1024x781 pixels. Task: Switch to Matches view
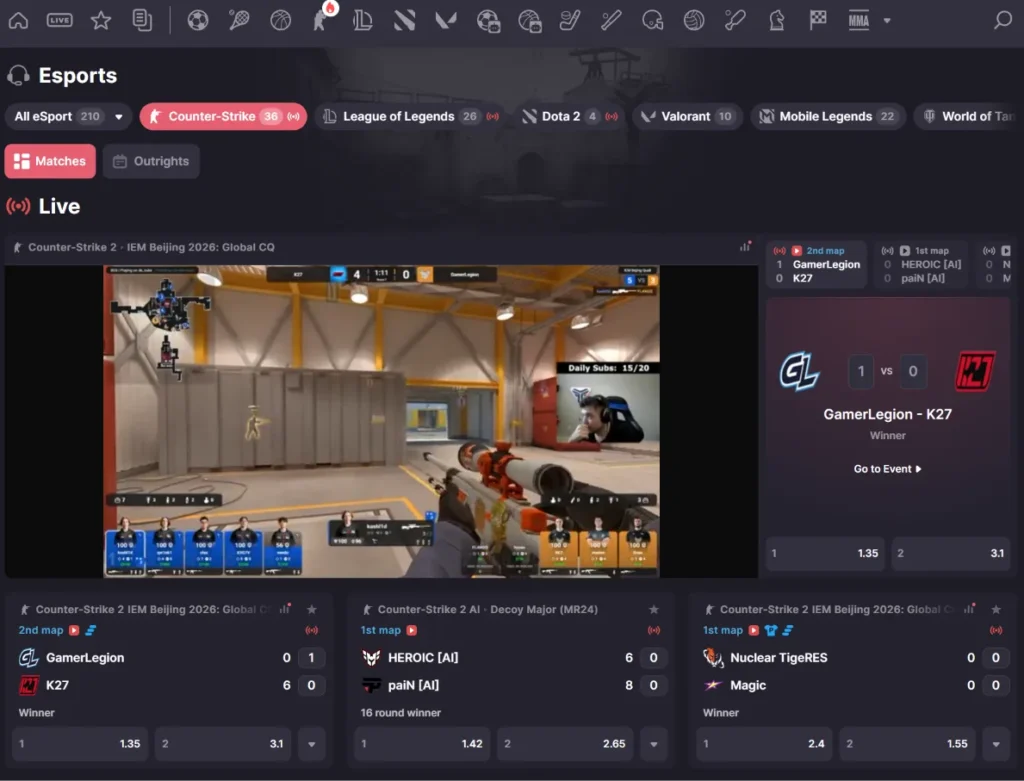(x=50, y=161)
